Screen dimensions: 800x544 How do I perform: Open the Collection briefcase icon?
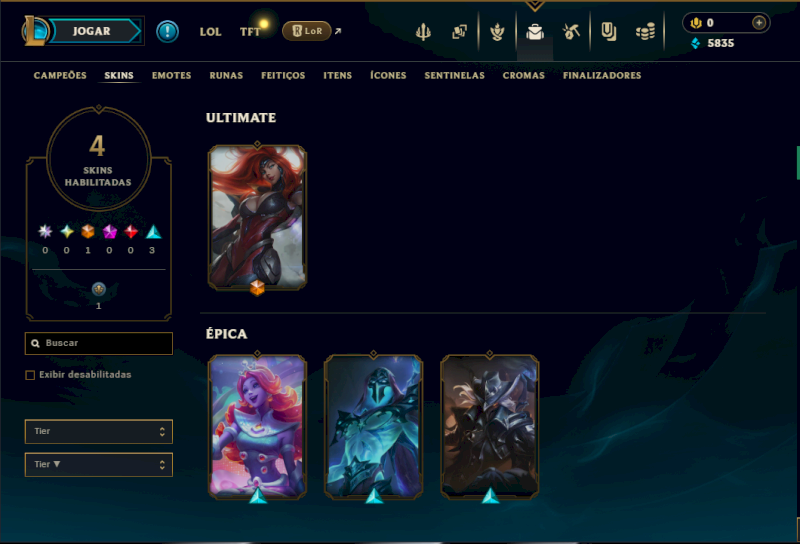point(535,32)
